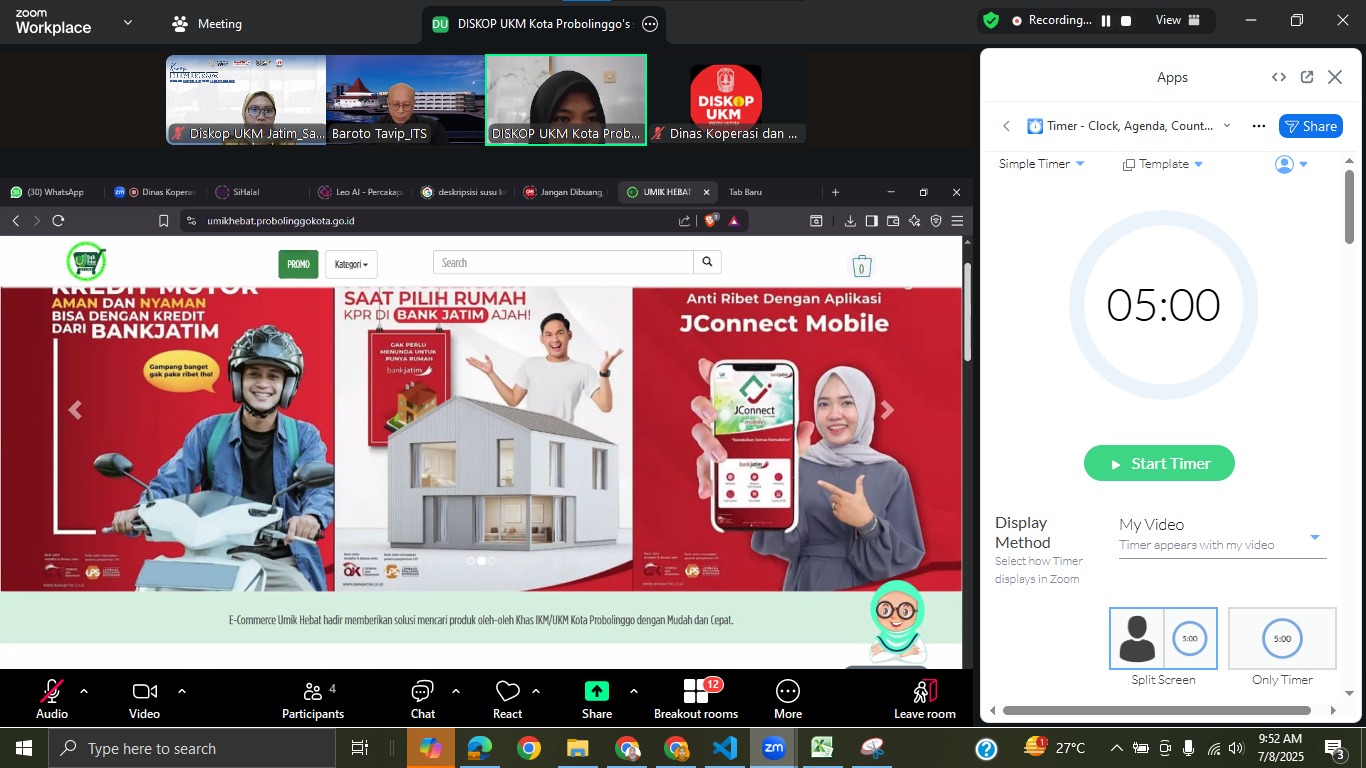
Task: Open the shopping cart icon
Action: point(861,266)
